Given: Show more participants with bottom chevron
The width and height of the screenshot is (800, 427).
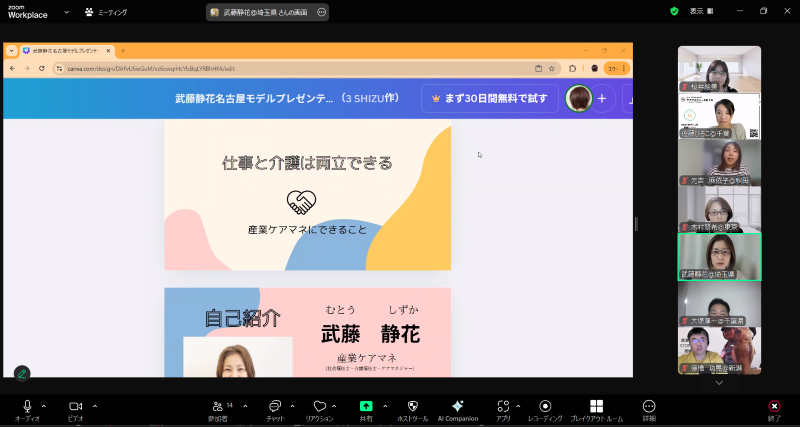Looking at the screenshot, I should [x=719, y=383].
